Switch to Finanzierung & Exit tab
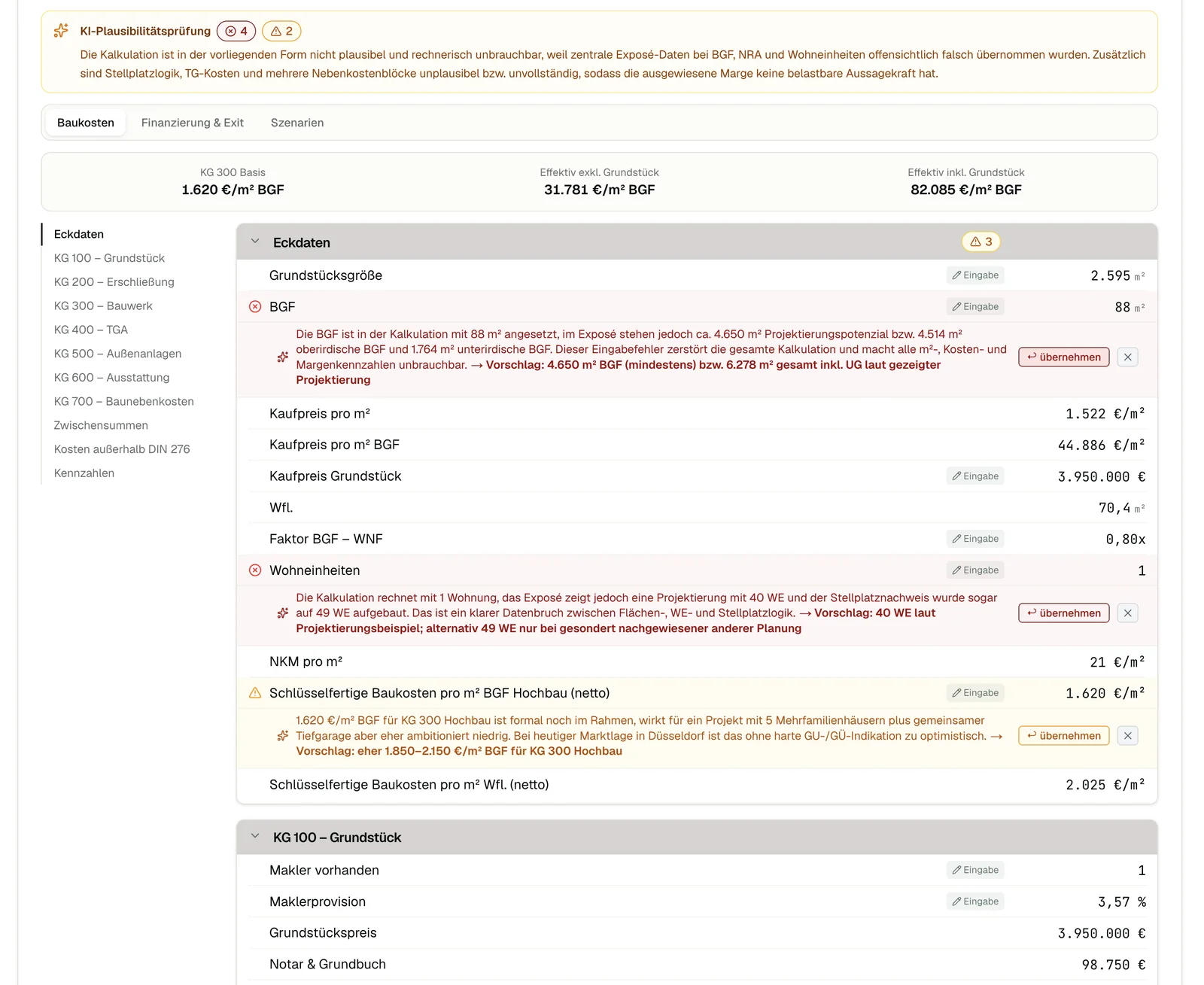Image resolution: width=1204 pixels, height=985 pixels. click(193, 123)
